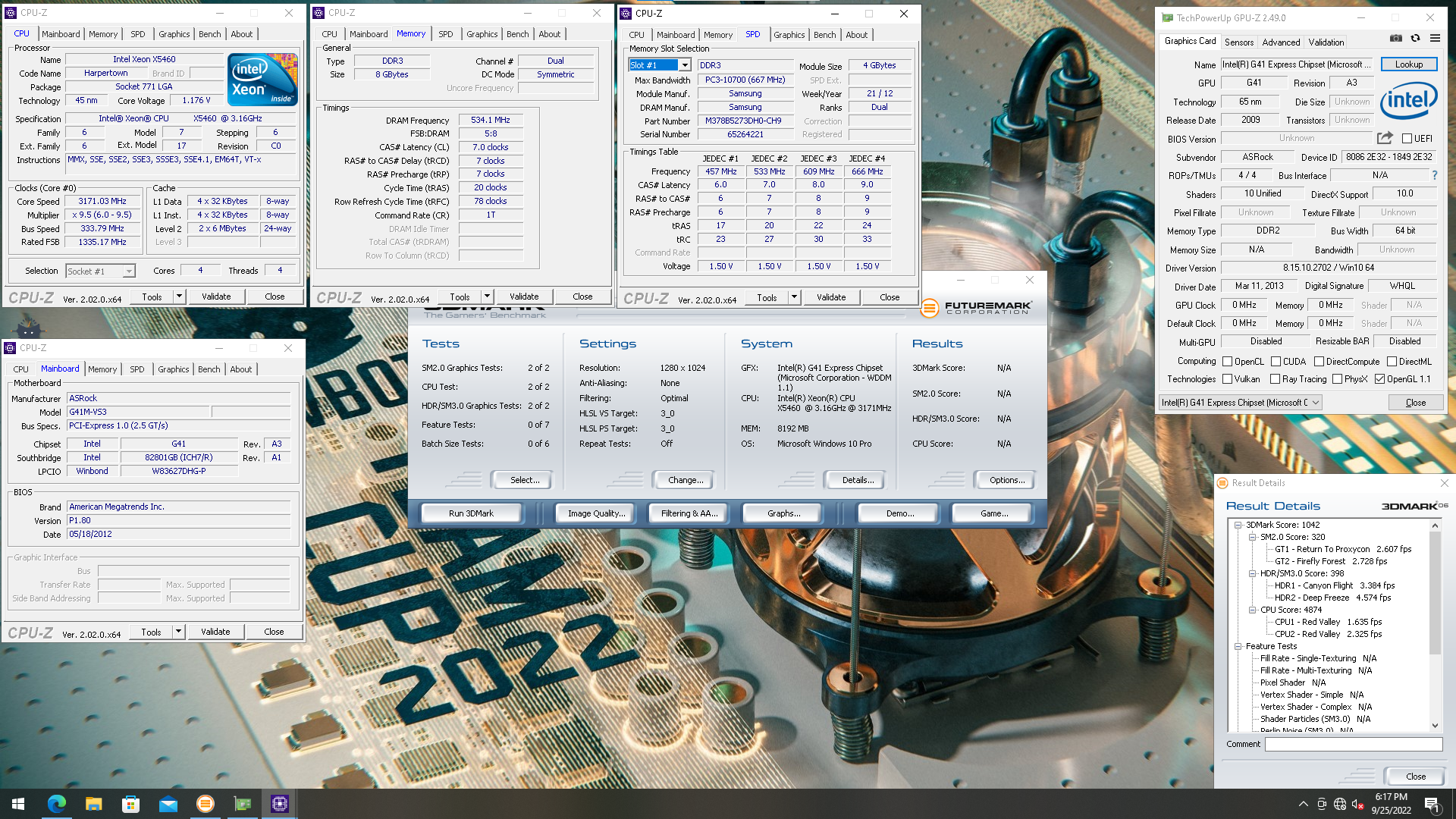Click the system tray meet-now camera icon
Screen dimensions: 1456x819
[x=1322, y=804]
